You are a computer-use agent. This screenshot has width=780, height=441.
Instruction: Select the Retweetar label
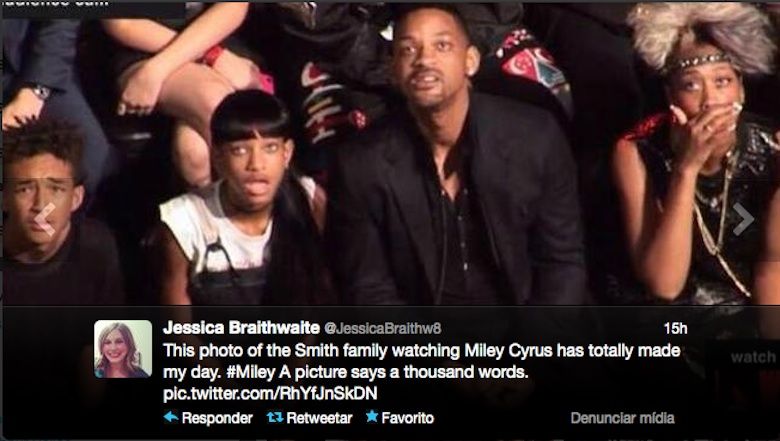point(319,418)
